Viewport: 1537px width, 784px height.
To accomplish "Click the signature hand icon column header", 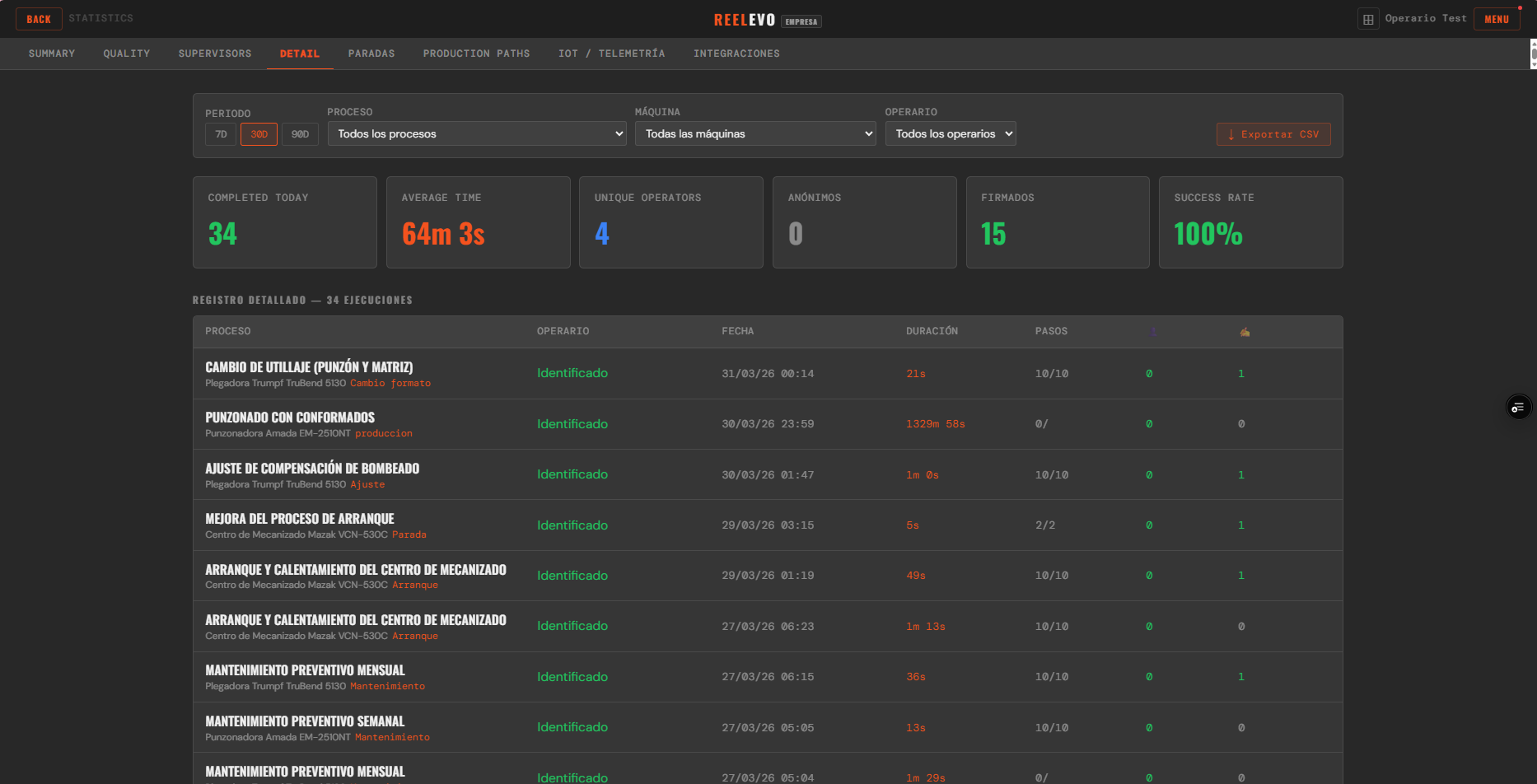I will tap(1245, 332).
